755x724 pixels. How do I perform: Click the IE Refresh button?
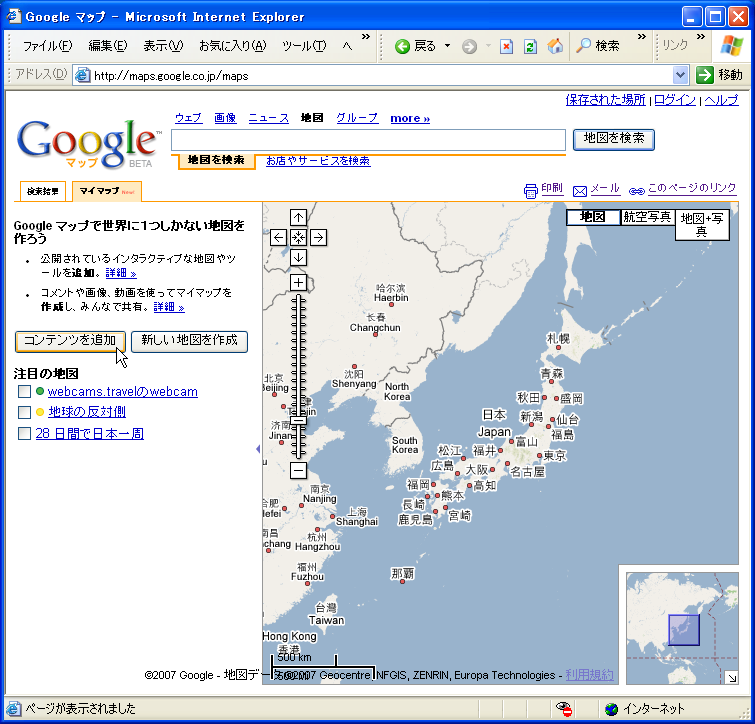[531, 47]
